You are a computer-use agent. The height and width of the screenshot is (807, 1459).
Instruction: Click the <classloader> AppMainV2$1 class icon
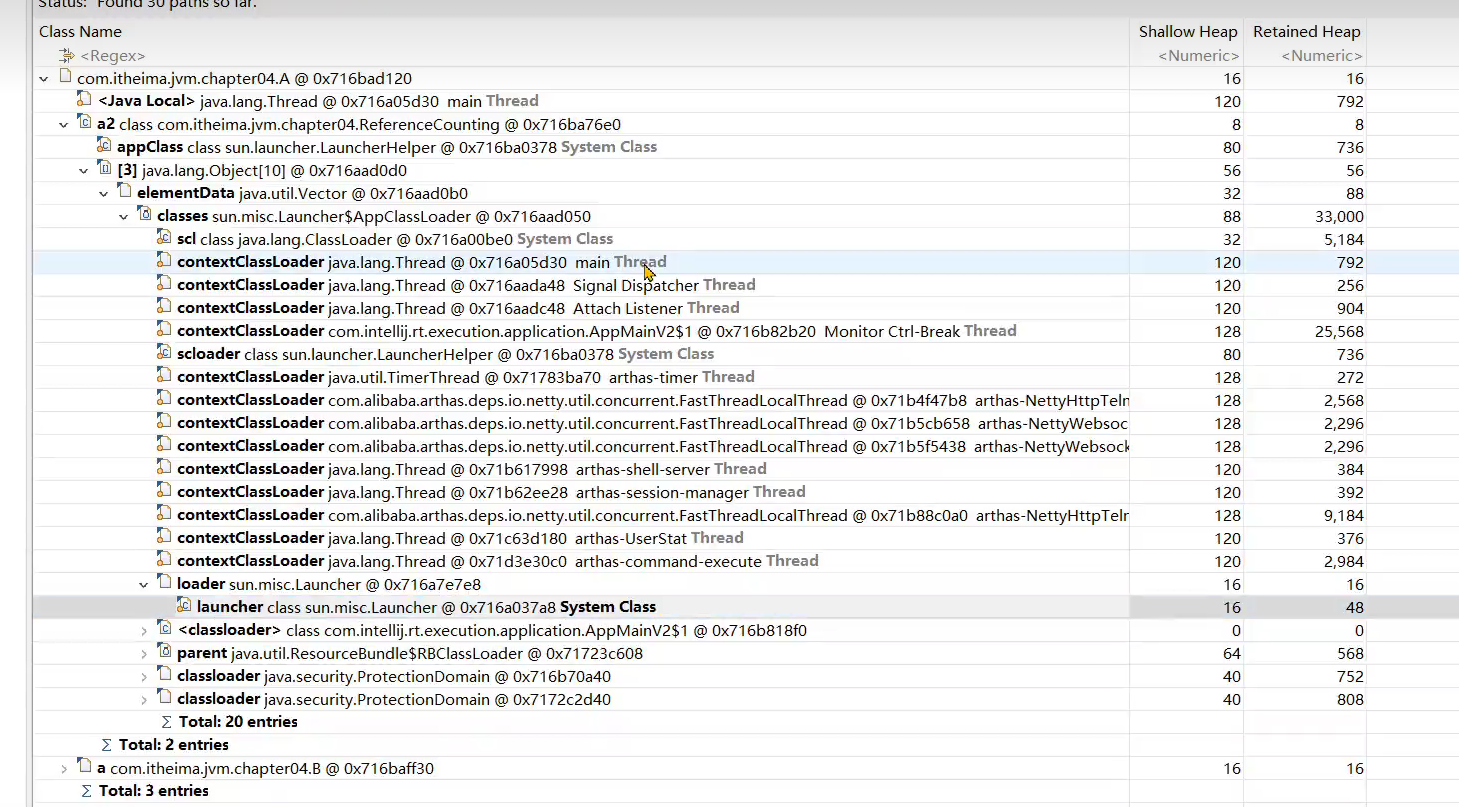tap(165, 629)
